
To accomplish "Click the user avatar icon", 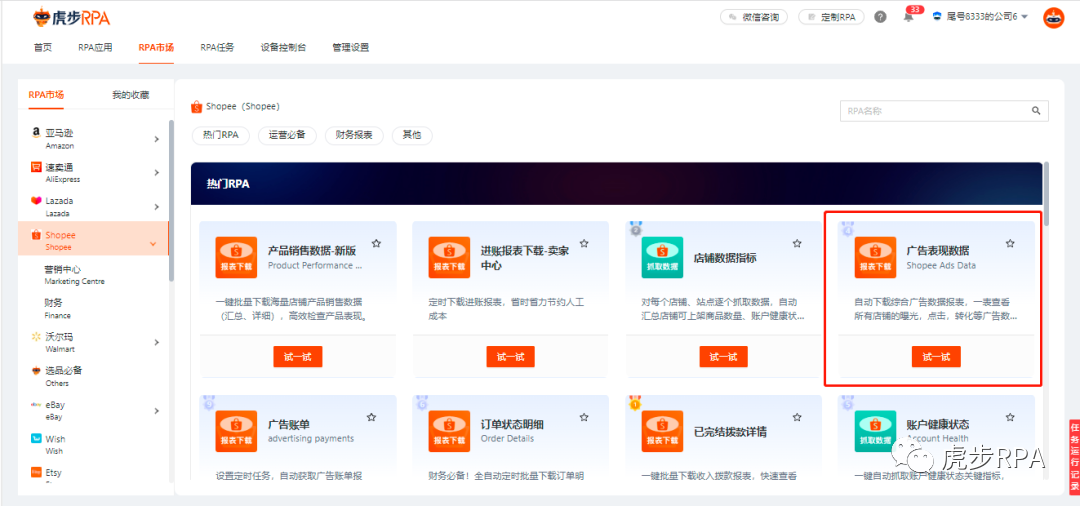I will 1053,18.
